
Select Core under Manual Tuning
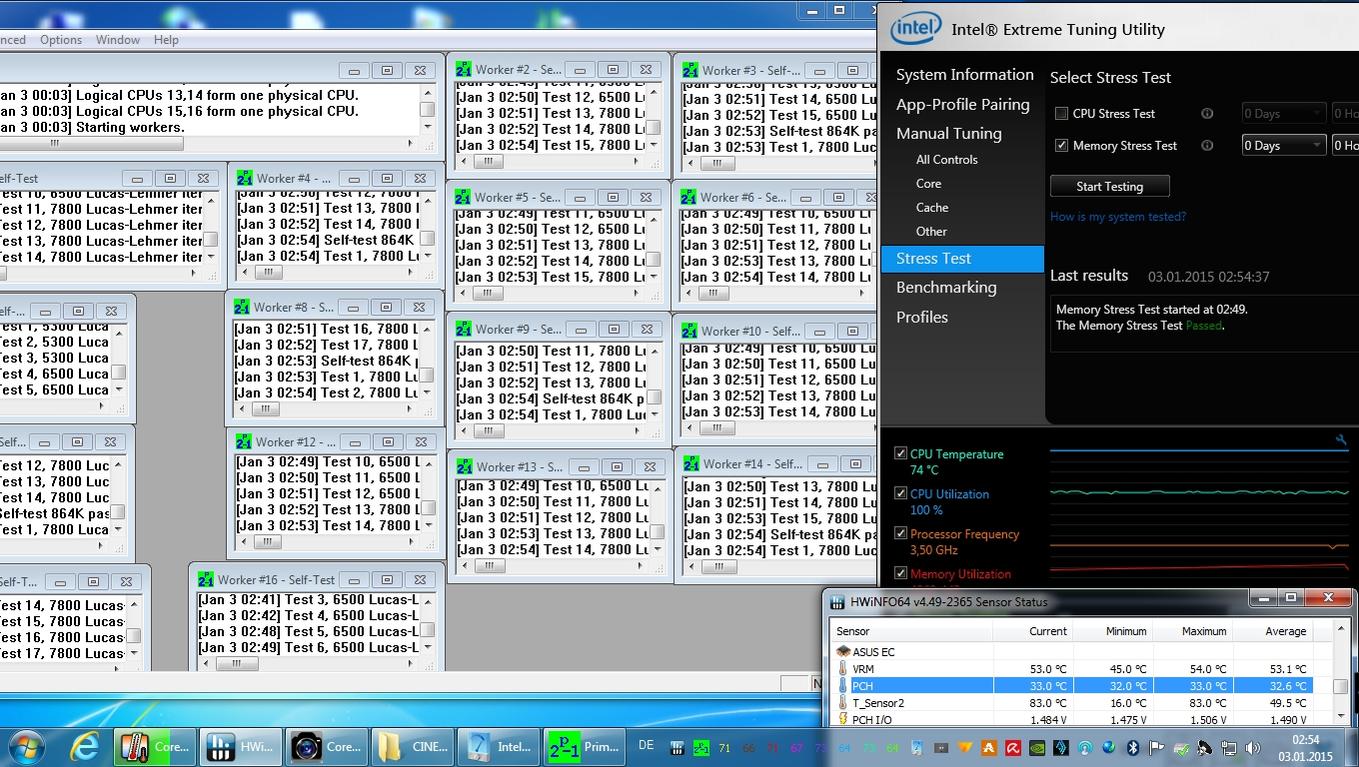click(x=929, y=184)
